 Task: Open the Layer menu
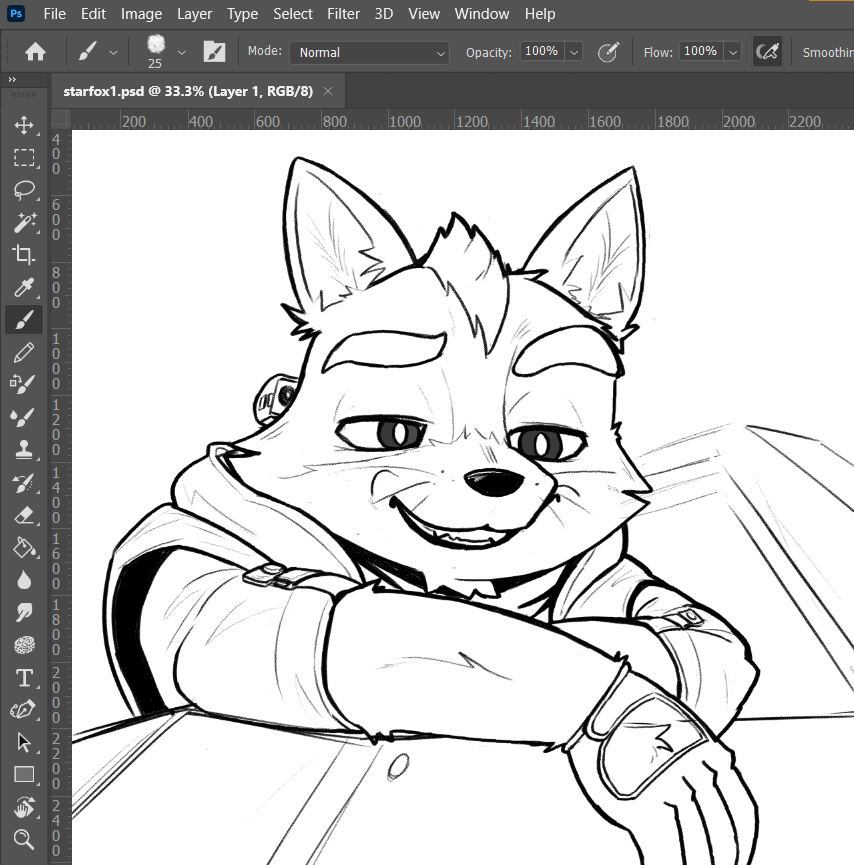point(194,14)
